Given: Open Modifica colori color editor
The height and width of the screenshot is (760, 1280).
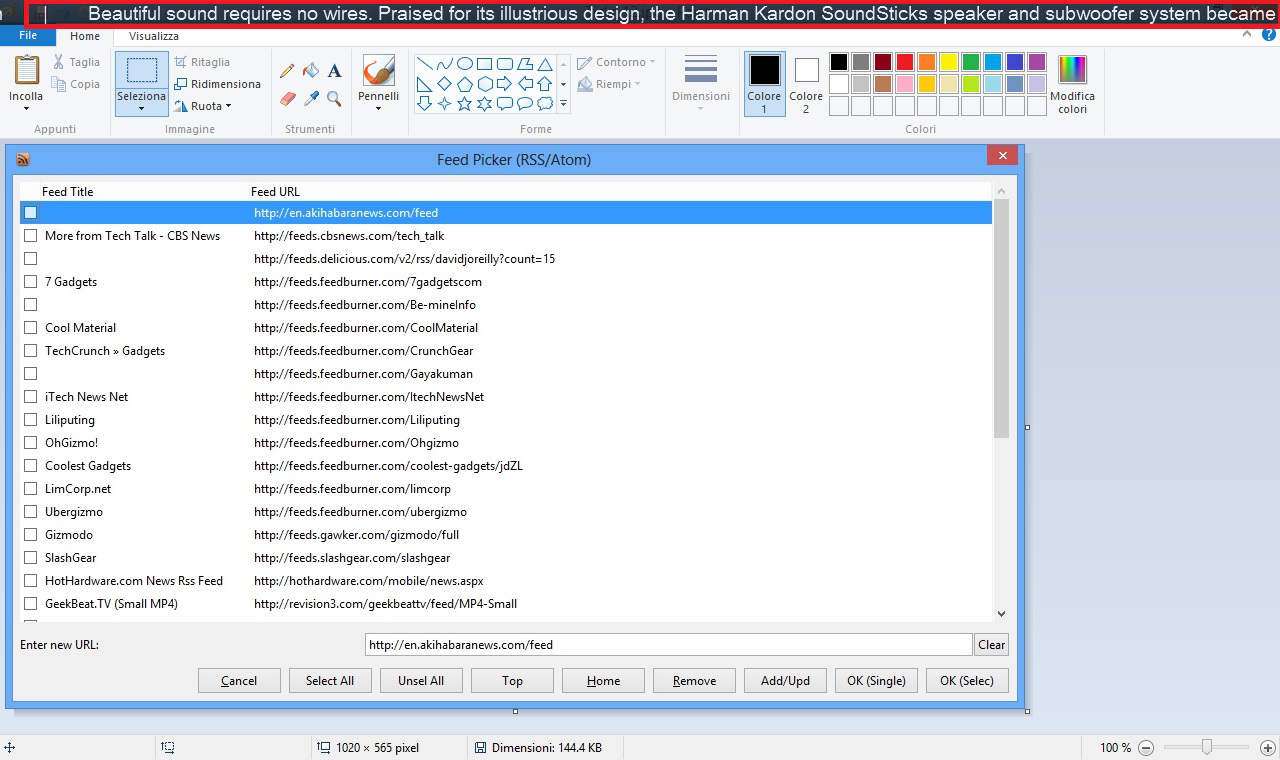Looking at the screenshot, I should coord(1072,84).
